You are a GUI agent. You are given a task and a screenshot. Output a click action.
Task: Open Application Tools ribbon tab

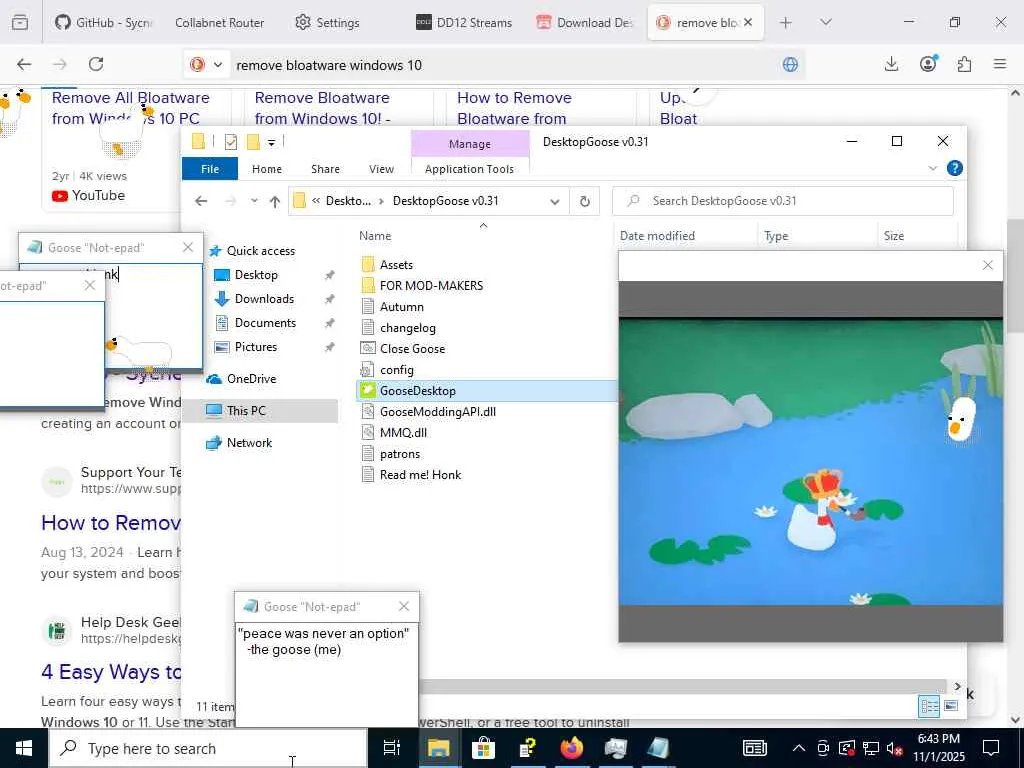(x=470, y=169)
